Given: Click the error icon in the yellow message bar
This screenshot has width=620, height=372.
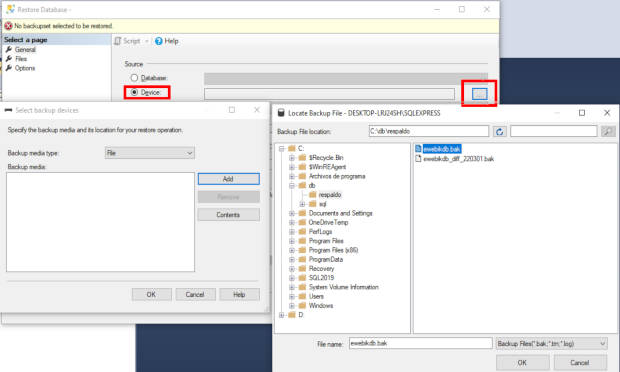Looking at the screenshot, I should (x=8, y=26).
